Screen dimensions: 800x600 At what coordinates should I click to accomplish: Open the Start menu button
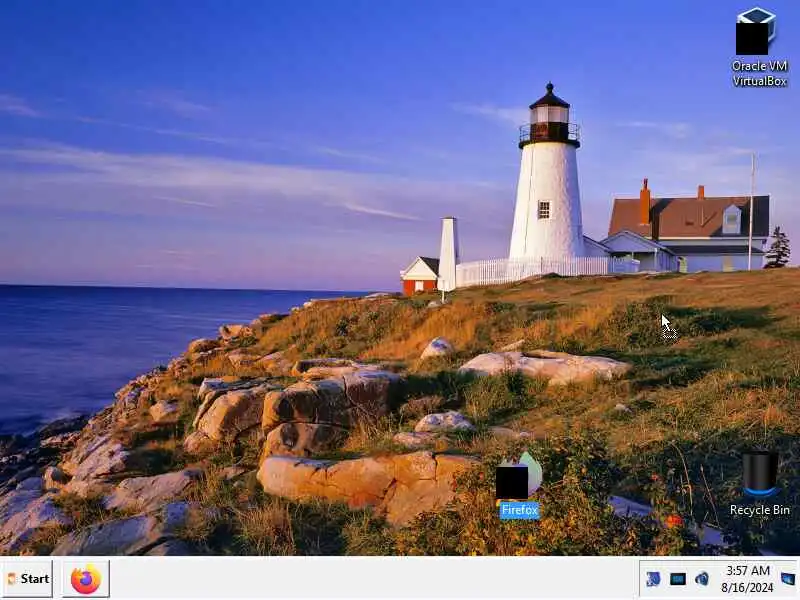coord(27,579)
